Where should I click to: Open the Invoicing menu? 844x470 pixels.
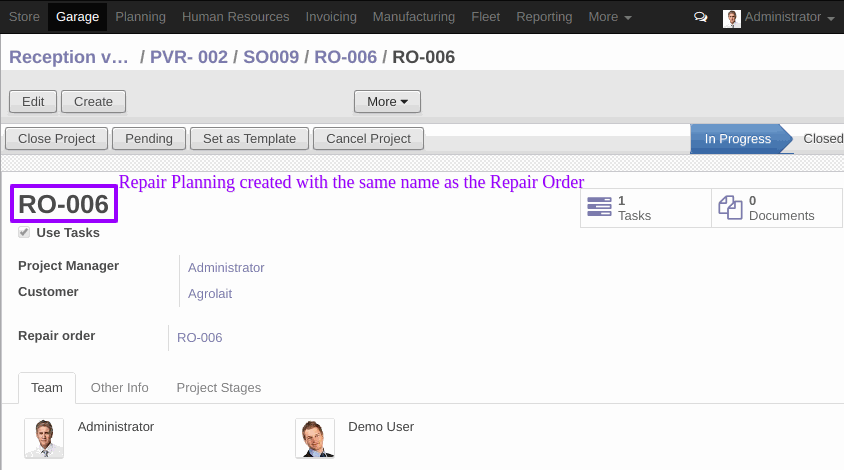point(331,17)
